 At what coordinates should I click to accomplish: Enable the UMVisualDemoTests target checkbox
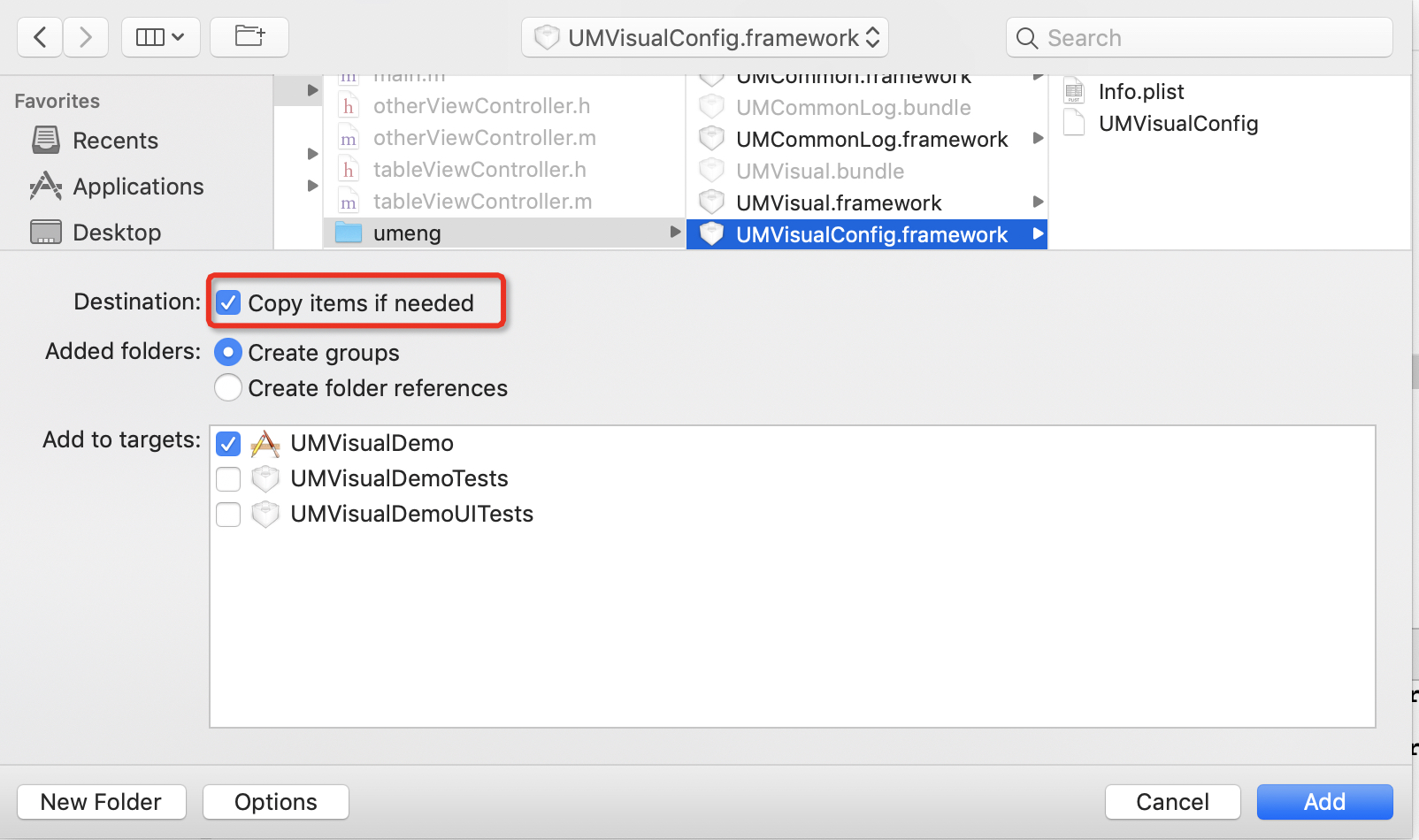228,478
